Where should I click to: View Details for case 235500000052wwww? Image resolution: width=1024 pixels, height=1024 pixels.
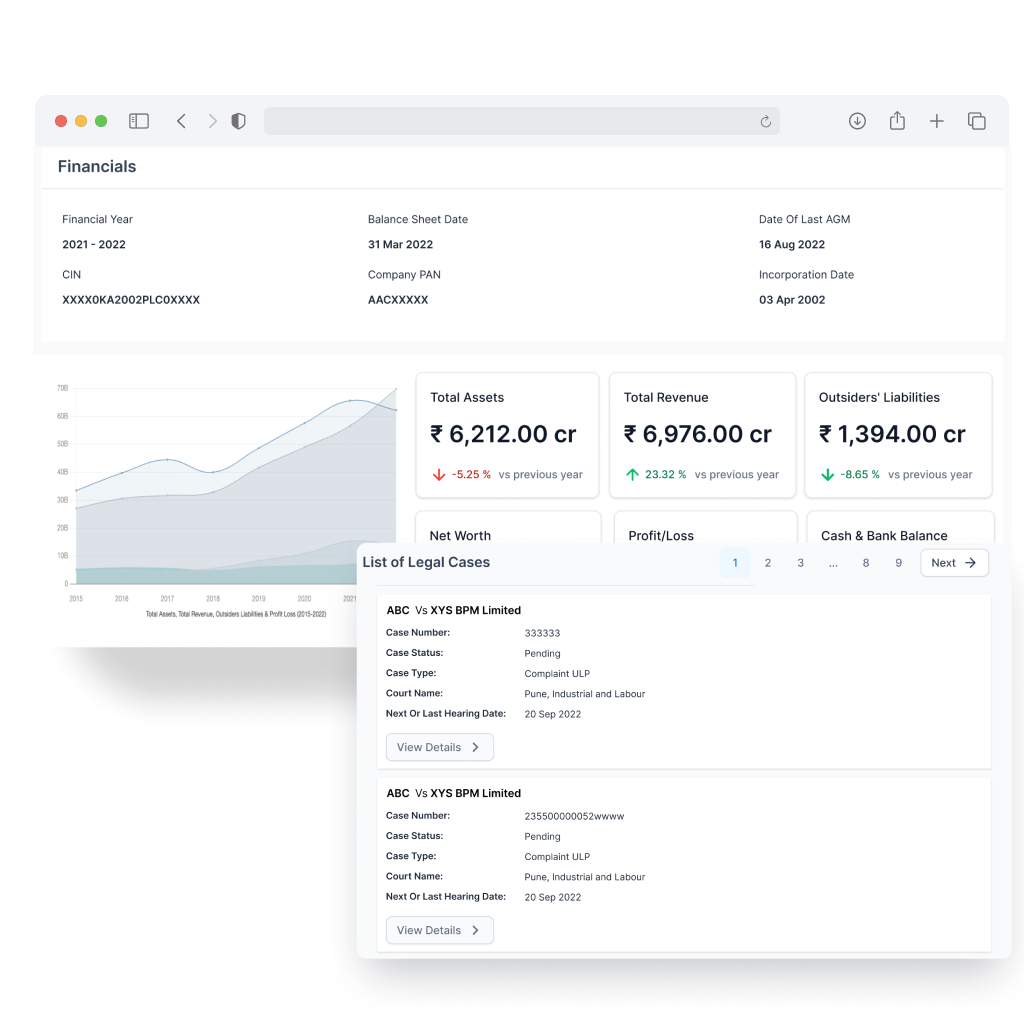click(439, 930)
